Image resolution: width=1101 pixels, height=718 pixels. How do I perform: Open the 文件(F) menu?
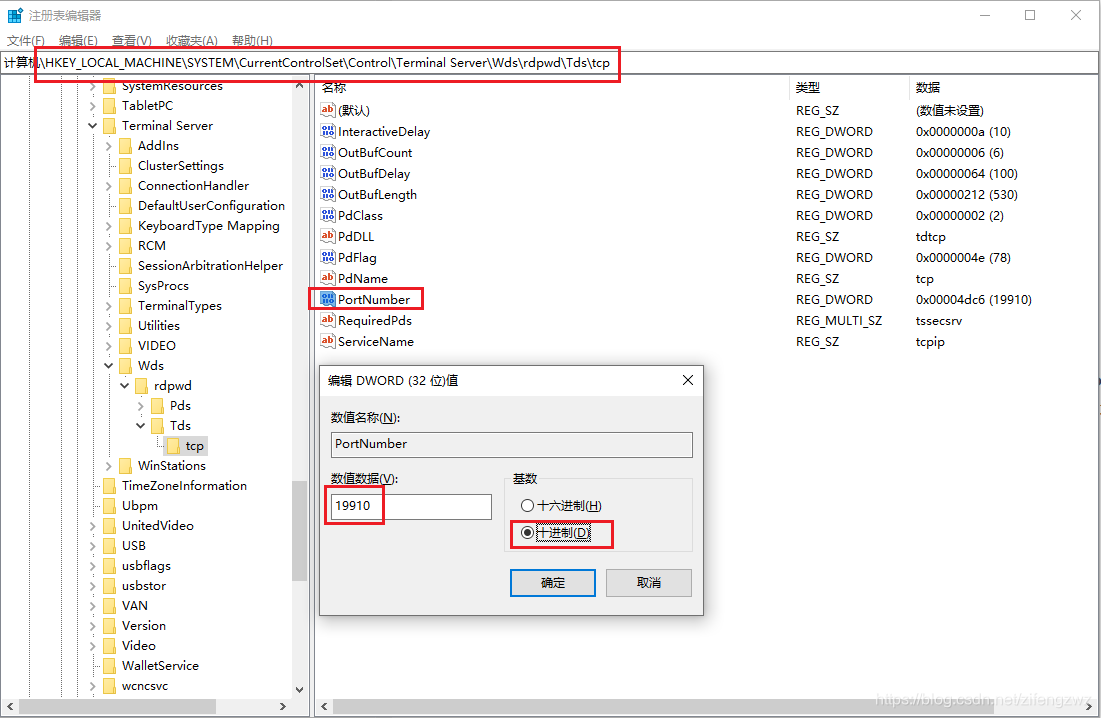coord(26,41)
